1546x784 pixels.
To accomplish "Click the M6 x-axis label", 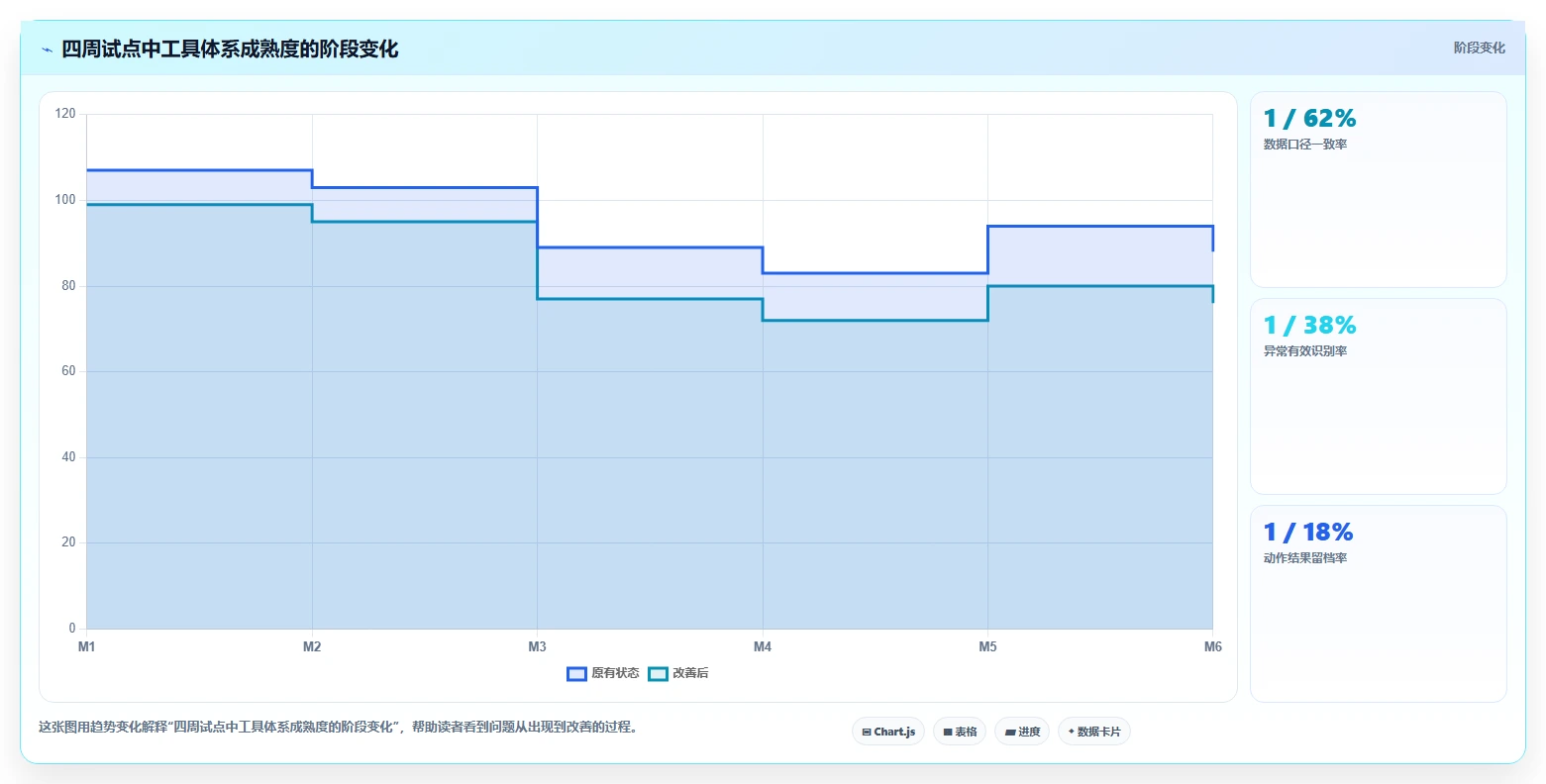I will pyautogui.click(x=1213, y=646).
